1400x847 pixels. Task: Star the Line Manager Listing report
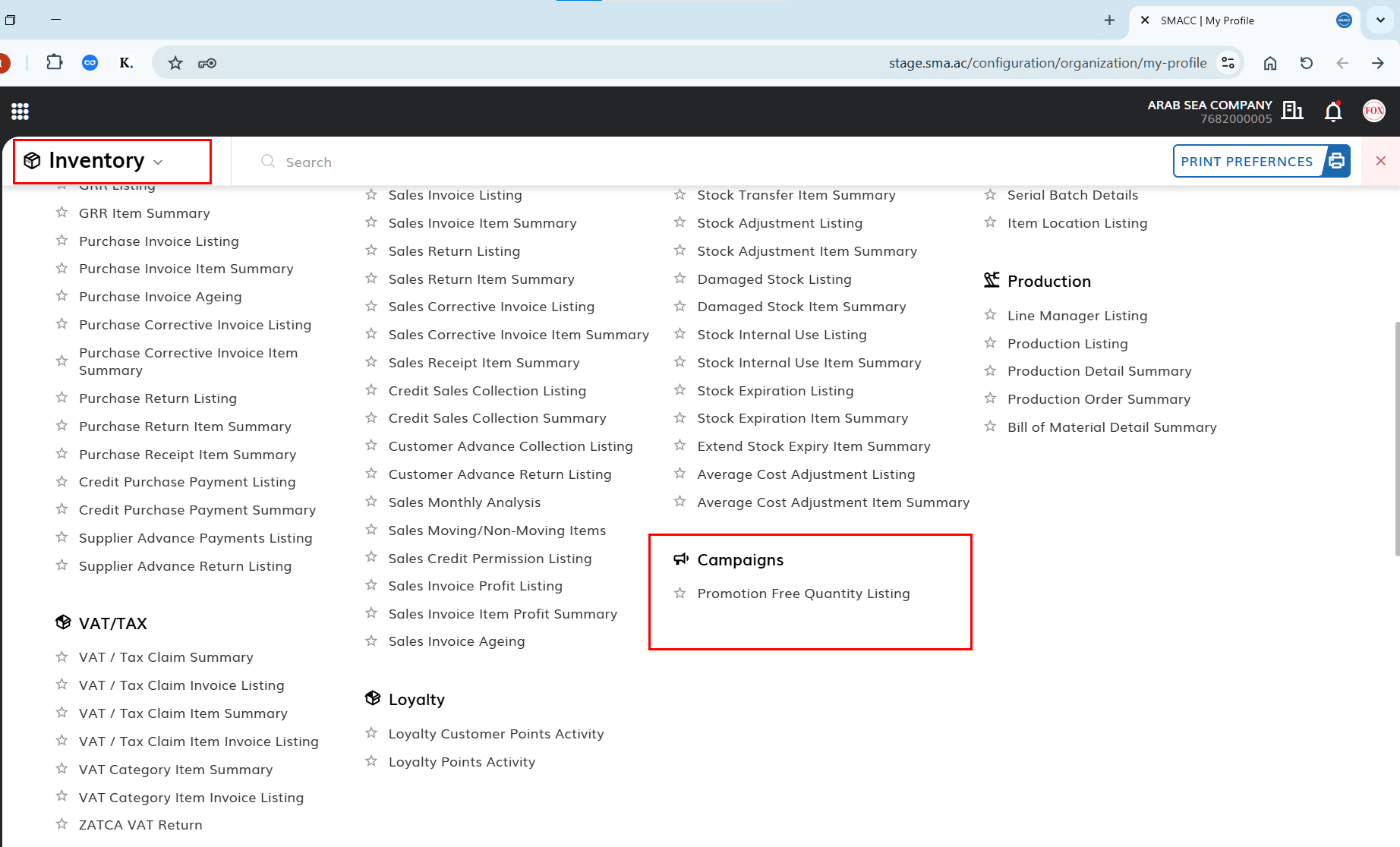[990, 315]
